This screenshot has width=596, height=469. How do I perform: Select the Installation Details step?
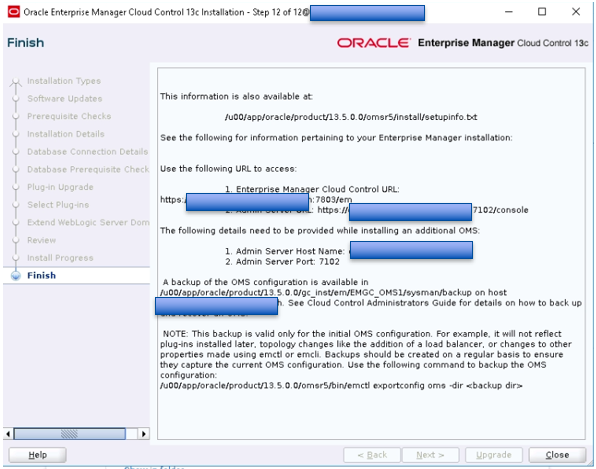point(66,134)
